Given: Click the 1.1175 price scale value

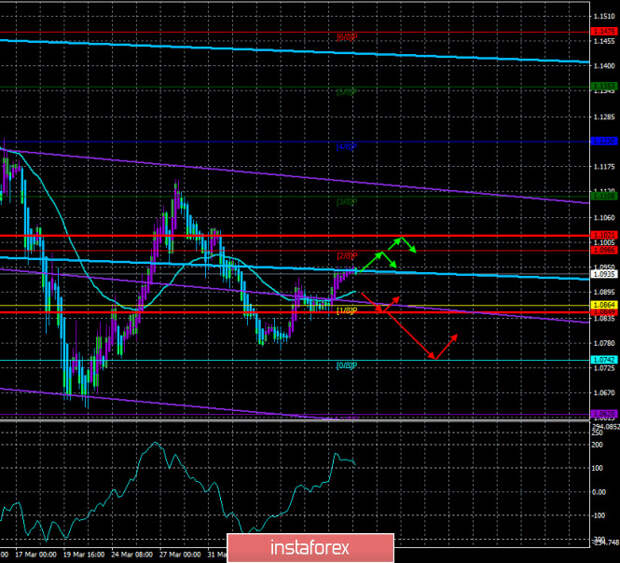Looking at the screenshot, I should tap(605, 167).
